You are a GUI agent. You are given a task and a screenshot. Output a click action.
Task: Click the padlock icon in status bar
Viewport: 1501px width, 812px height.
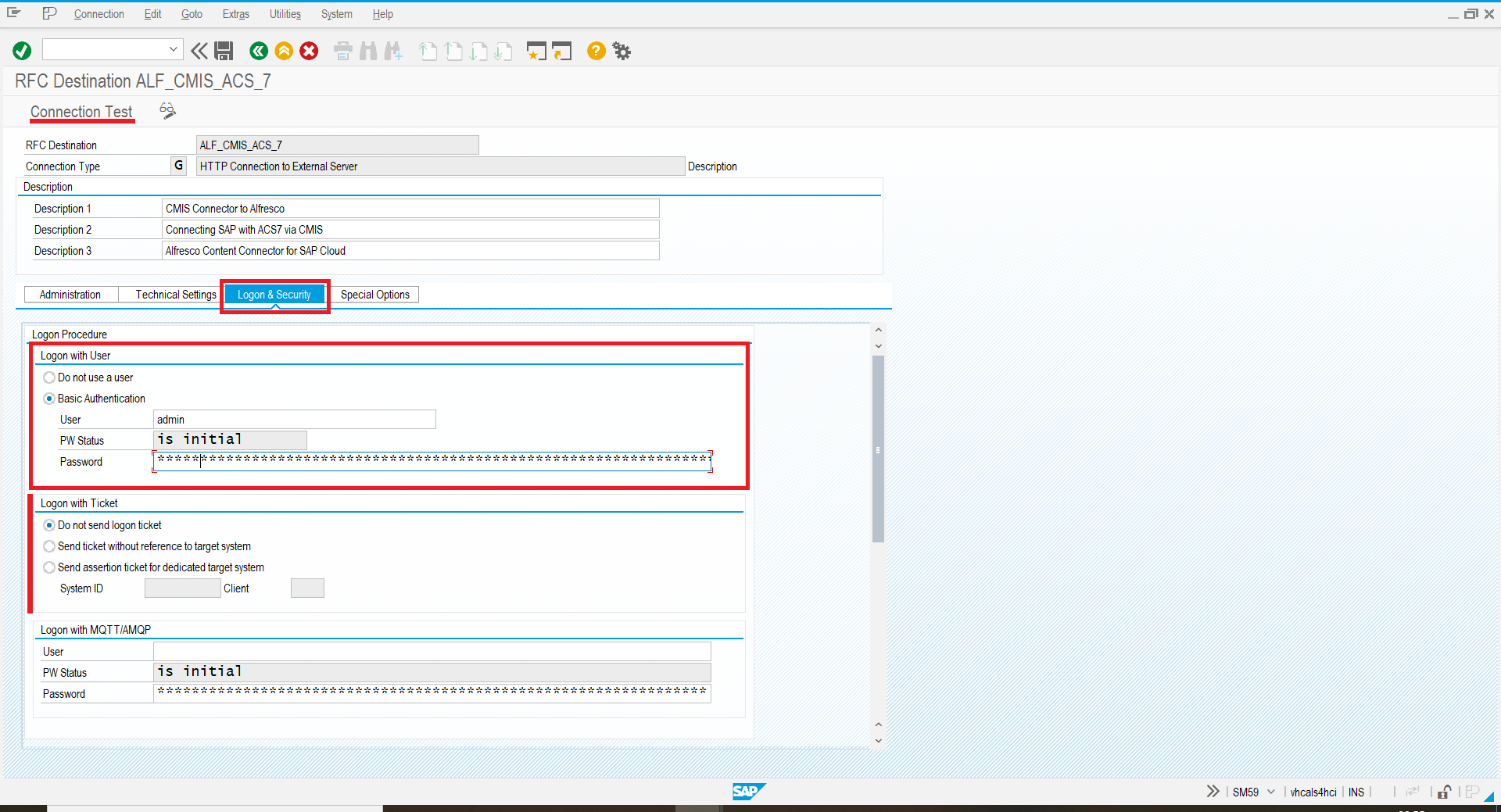click(1444, 792)
